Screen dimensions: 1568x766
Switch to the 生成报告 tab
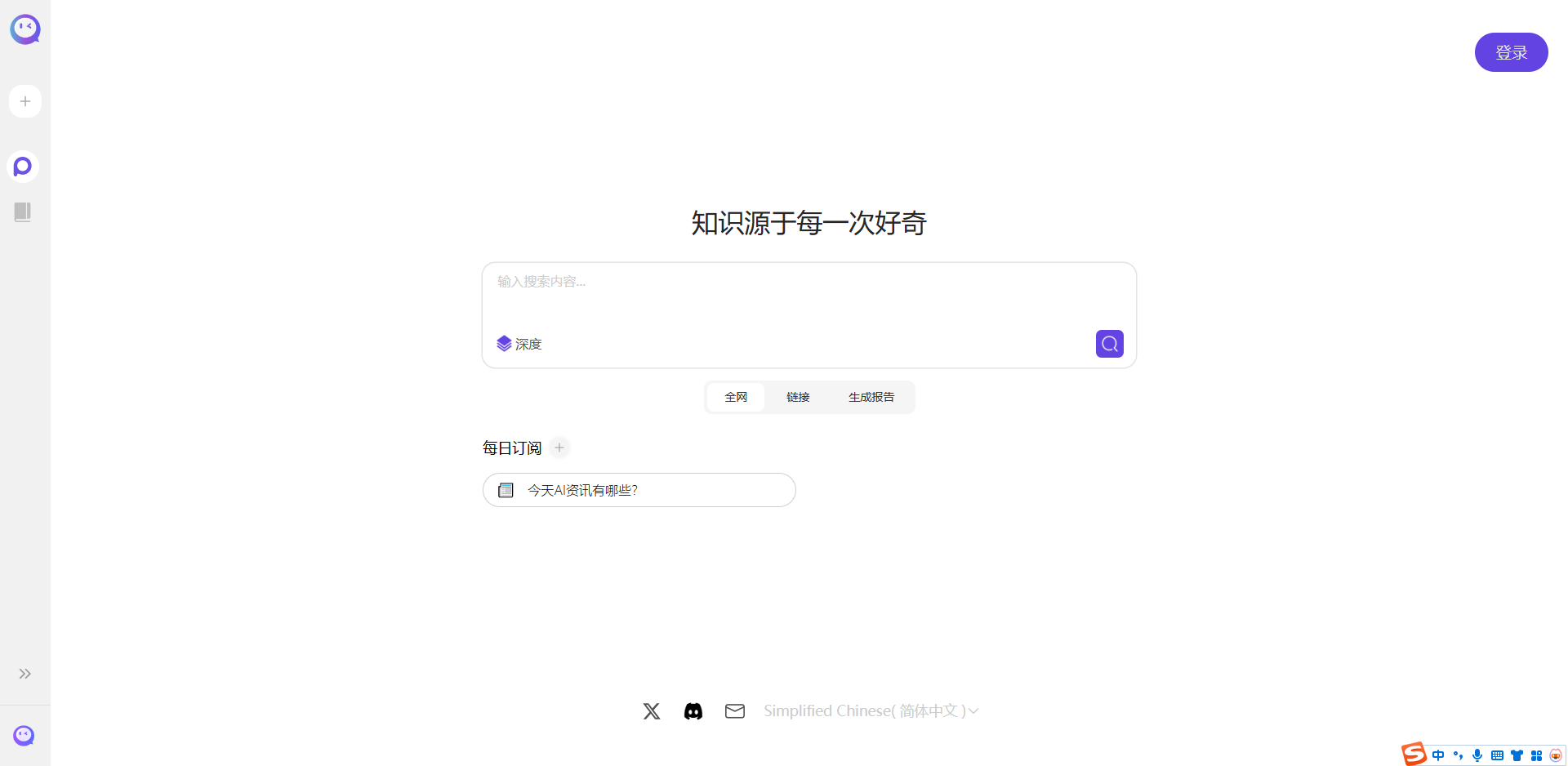(871, 397)
